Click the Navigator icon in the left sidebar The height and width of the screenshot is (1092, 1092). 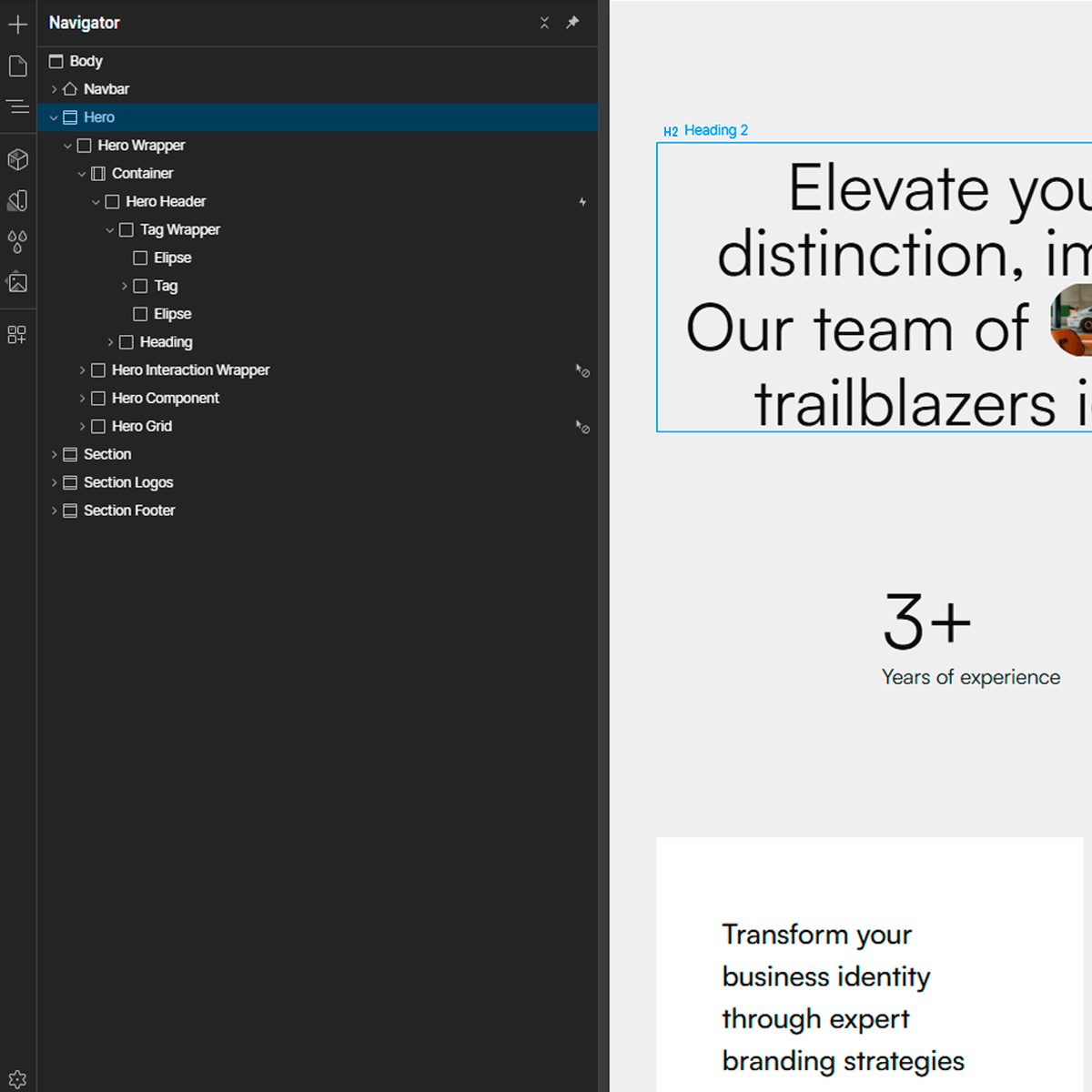(x=17, y=107)
